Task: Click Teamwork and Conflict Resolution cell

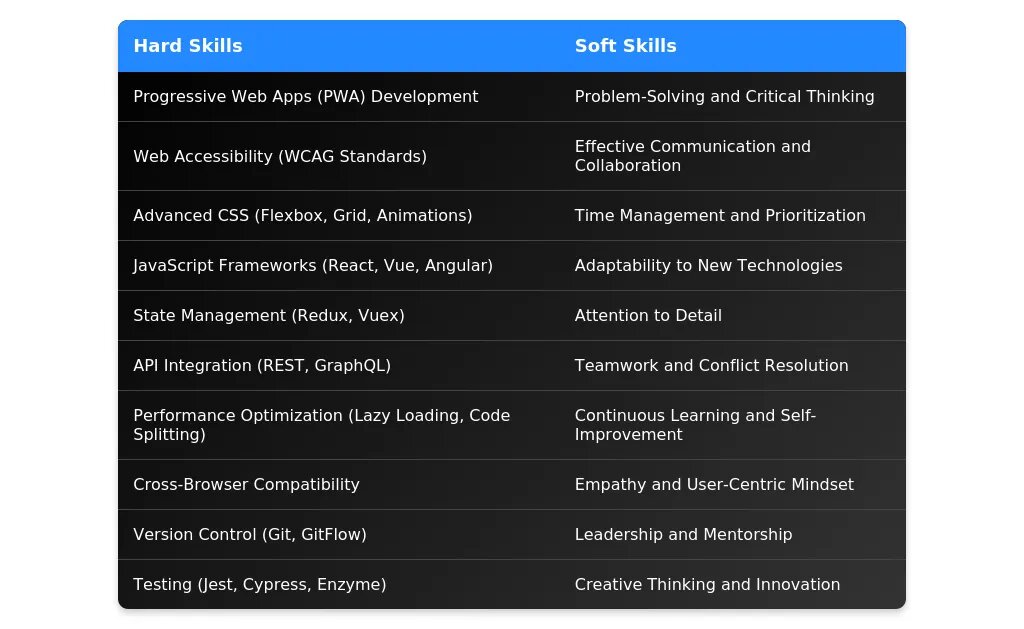Action: pos(711,366)
